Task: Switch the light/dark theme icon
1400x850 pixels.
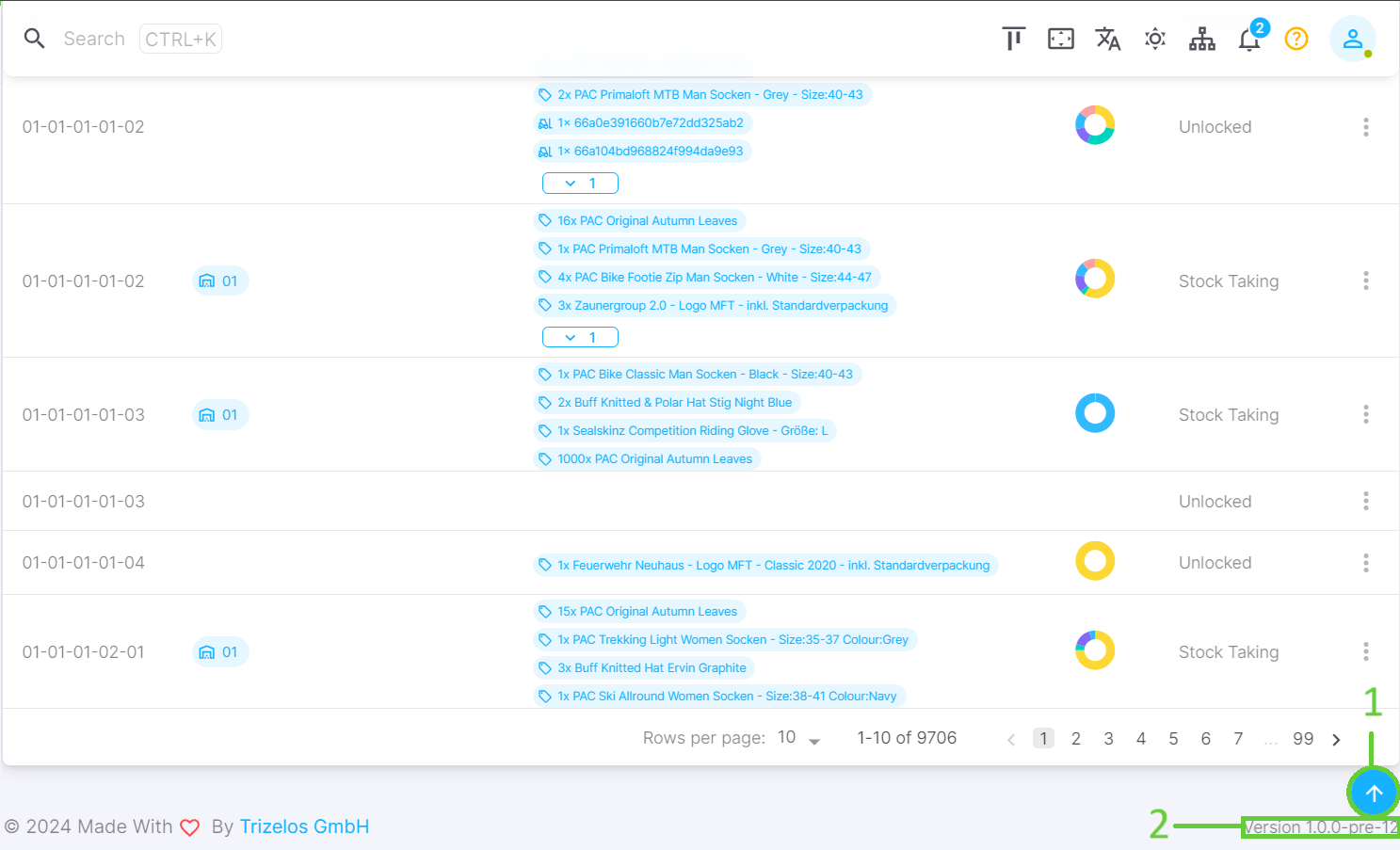Action: pyautogui.click(x=1155, y=39)
